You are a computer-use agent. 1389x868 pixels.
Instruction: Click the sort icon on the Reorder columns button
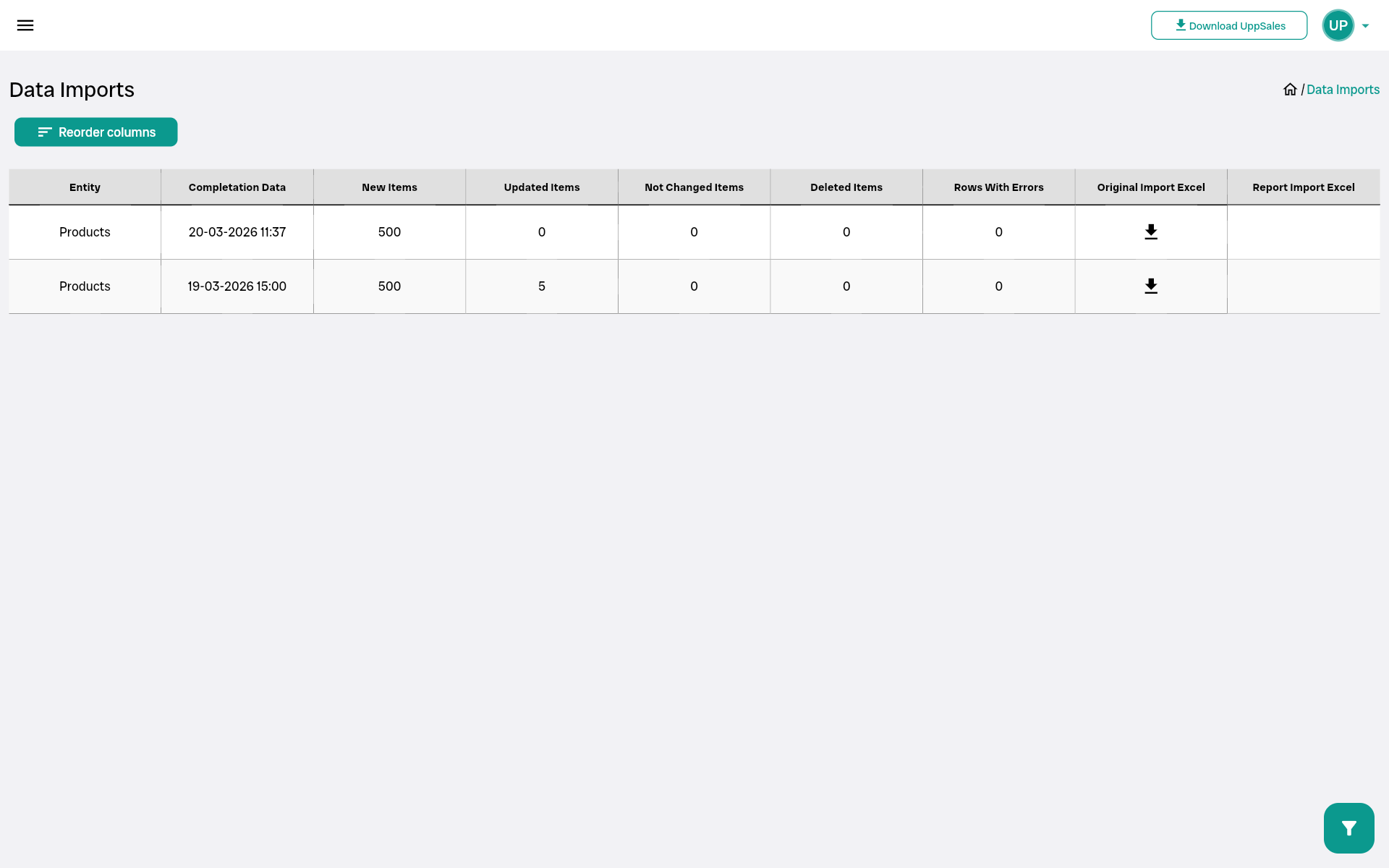coord(44,132)
